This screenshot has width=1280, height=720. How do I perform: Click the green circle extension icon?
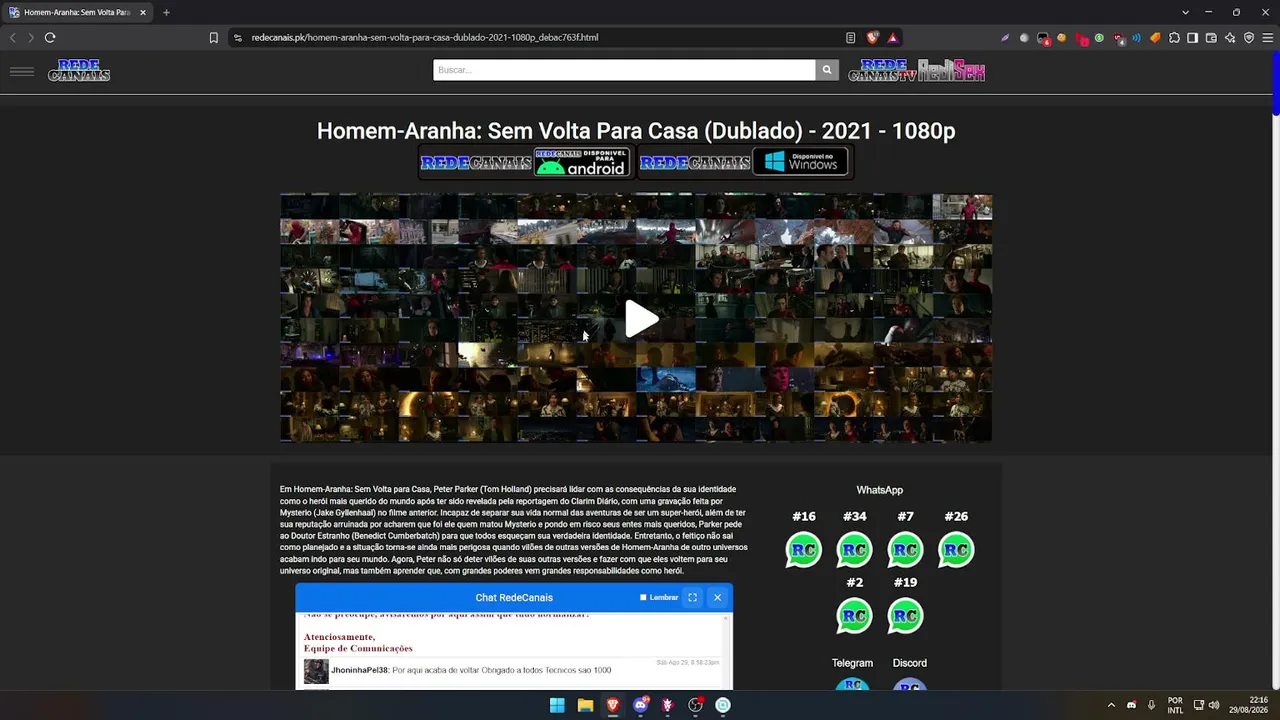(x=1099, y=38)
